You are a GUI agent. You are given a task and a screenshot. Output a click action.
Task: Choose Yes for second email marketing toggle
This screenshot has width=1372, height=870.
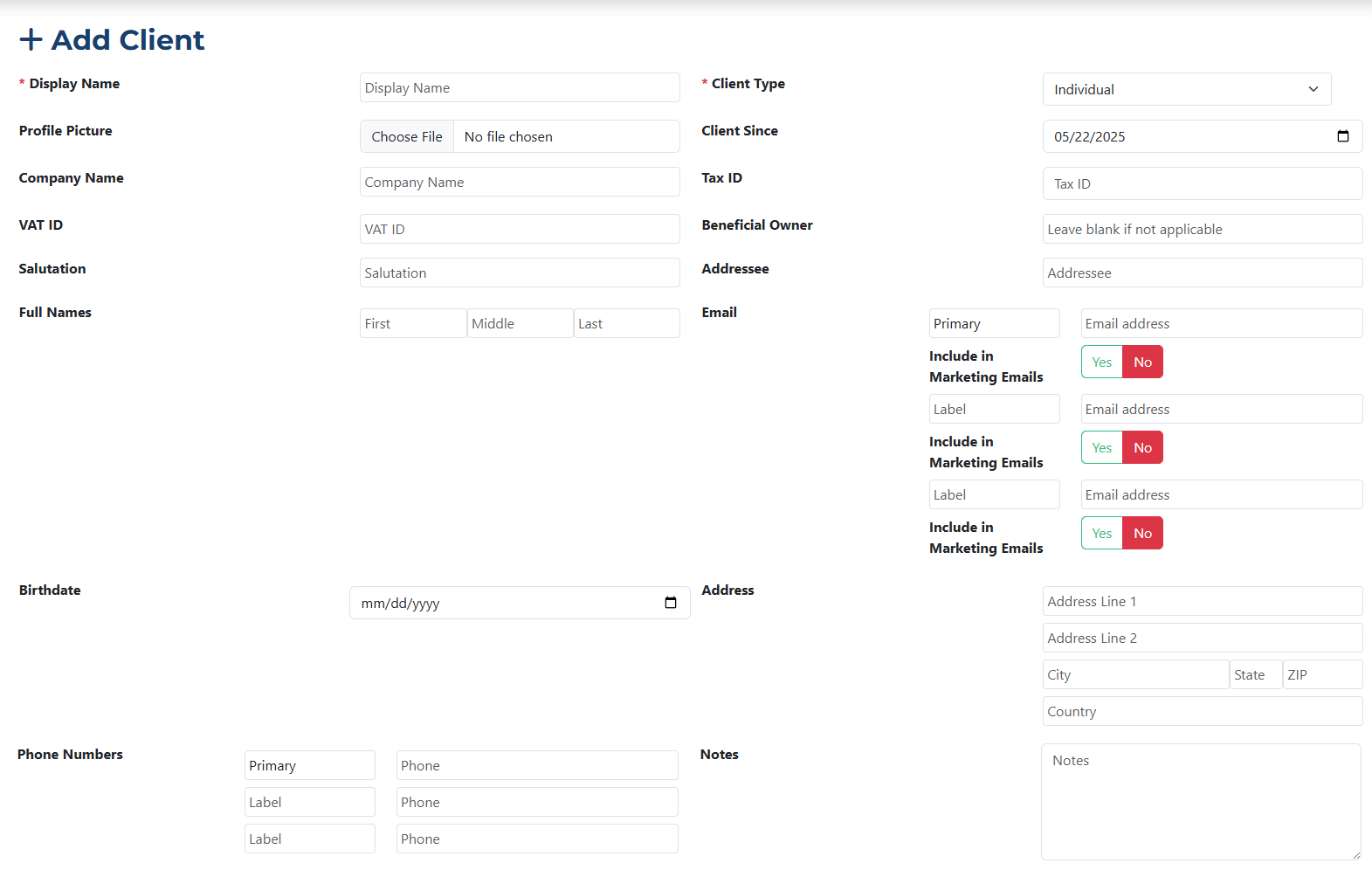(x=1102, y=447)
